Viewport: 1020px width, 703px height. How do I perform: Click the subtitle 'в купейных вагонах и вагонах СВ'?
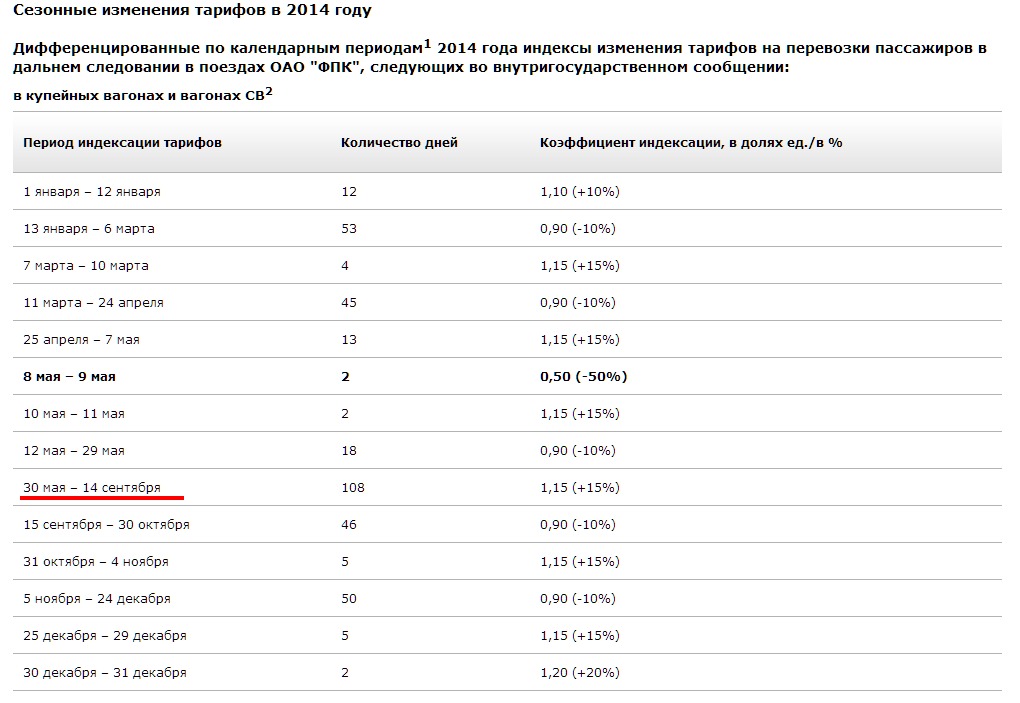tap(138, 96)
